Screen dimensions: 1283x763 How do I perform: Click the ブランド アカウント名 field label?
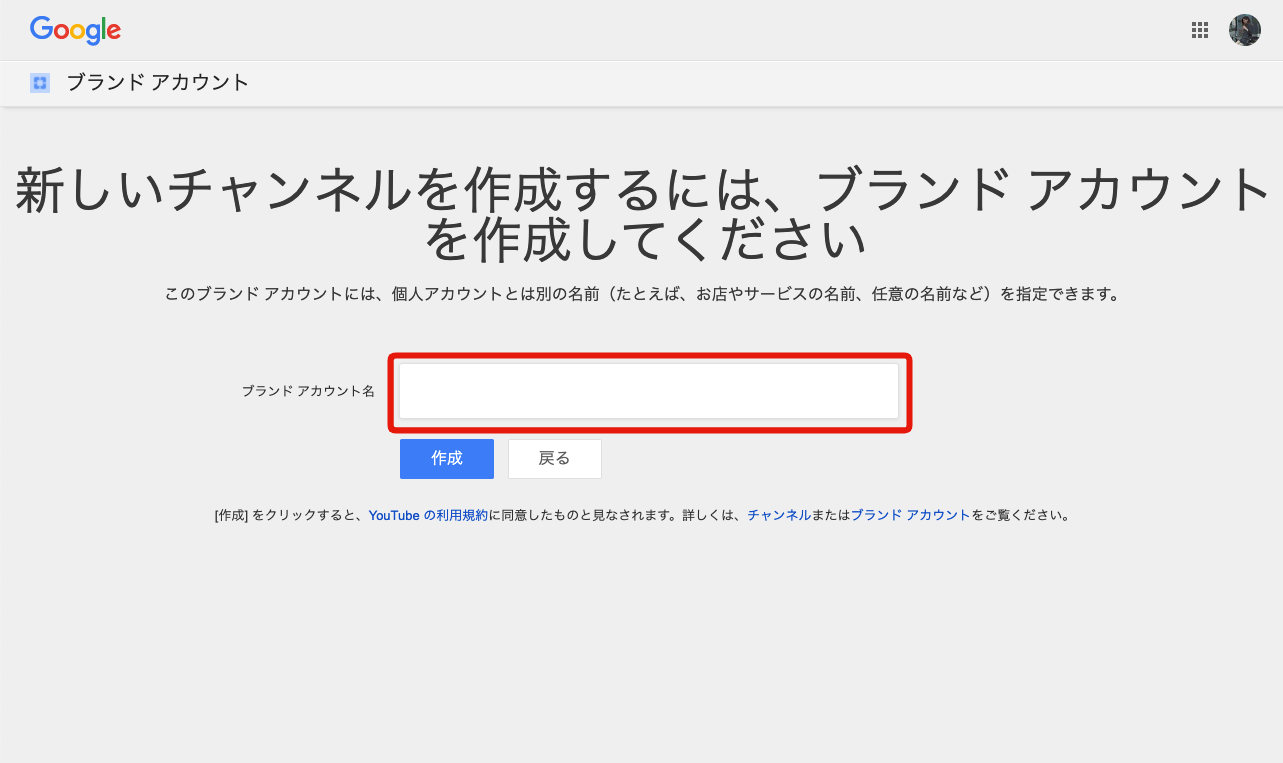pyautogui.click(x=308, y=391)
